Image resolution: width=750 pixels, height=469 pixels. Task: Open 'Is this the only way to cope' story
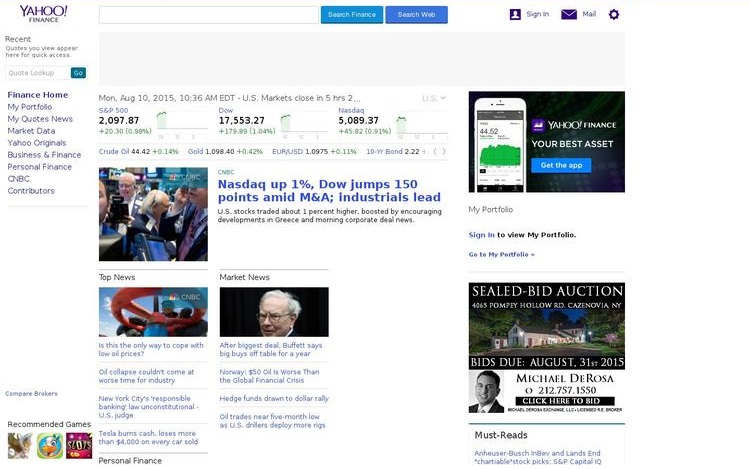click(151, 349)
